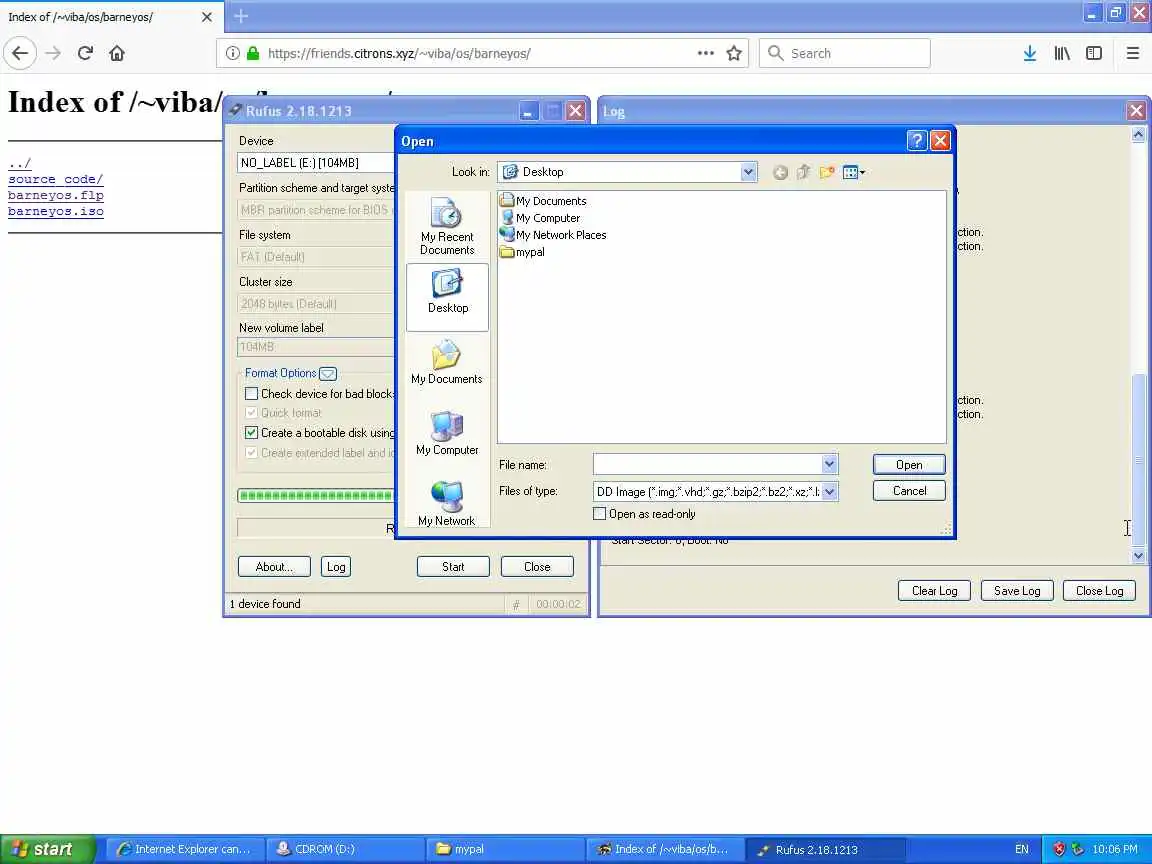Switch to Internet Explorer taskbar item

coord(184,849)
